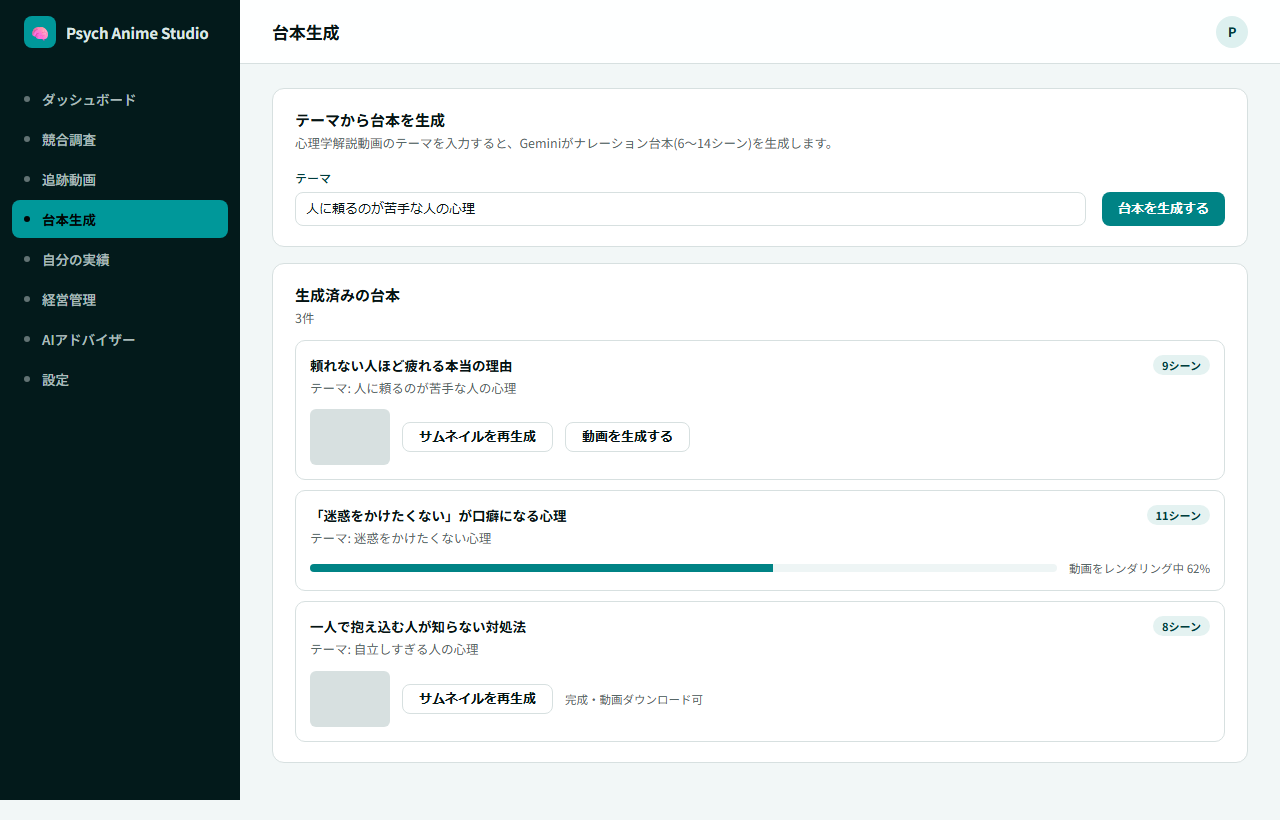Click the テーマ: 人に頼るのが苦手な人の心理 subtitle
The height and width of the screenshot is (820, 1280).
413,388
